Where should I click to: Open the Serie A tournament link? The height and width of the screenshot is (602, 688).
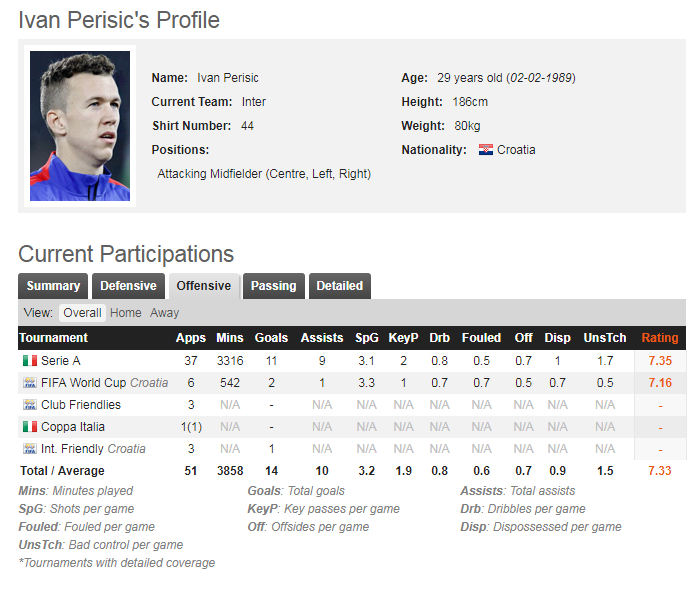[x=61, y=360]
